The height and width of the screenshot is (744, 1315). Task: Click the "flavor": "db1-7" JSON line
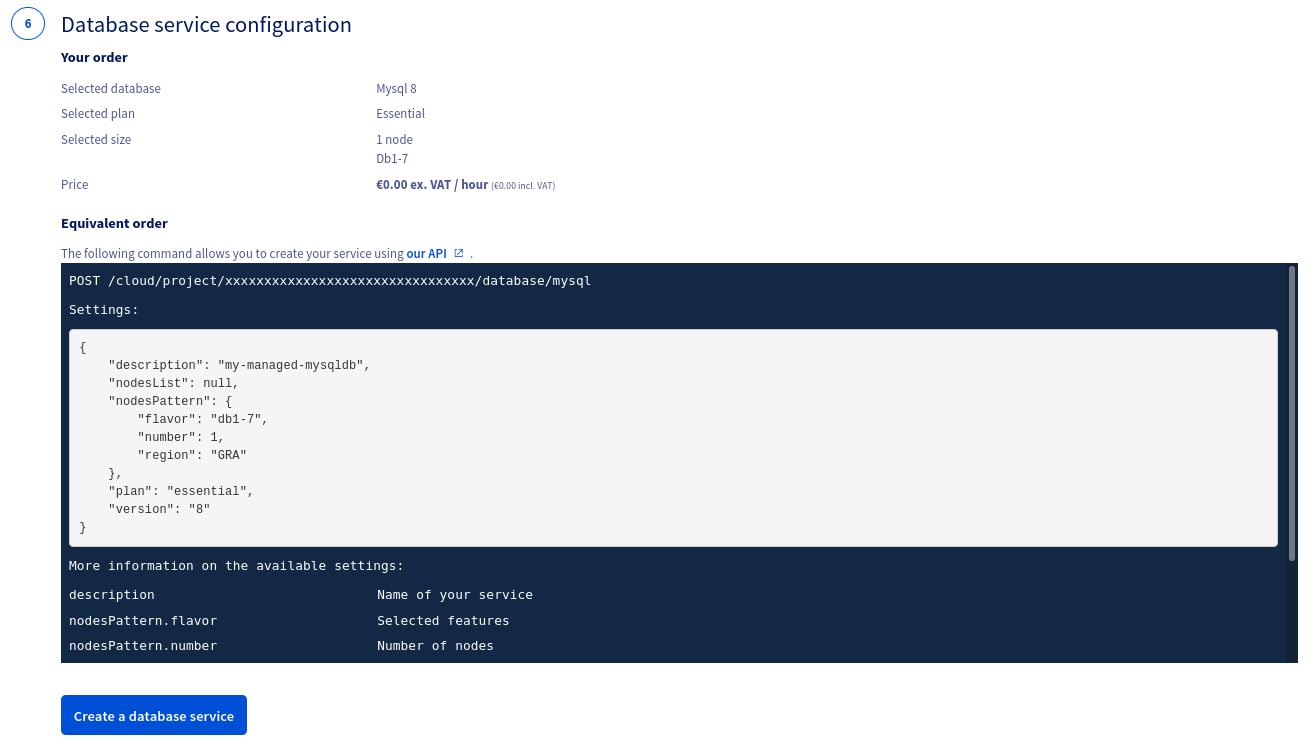click(x=203, y=420)
